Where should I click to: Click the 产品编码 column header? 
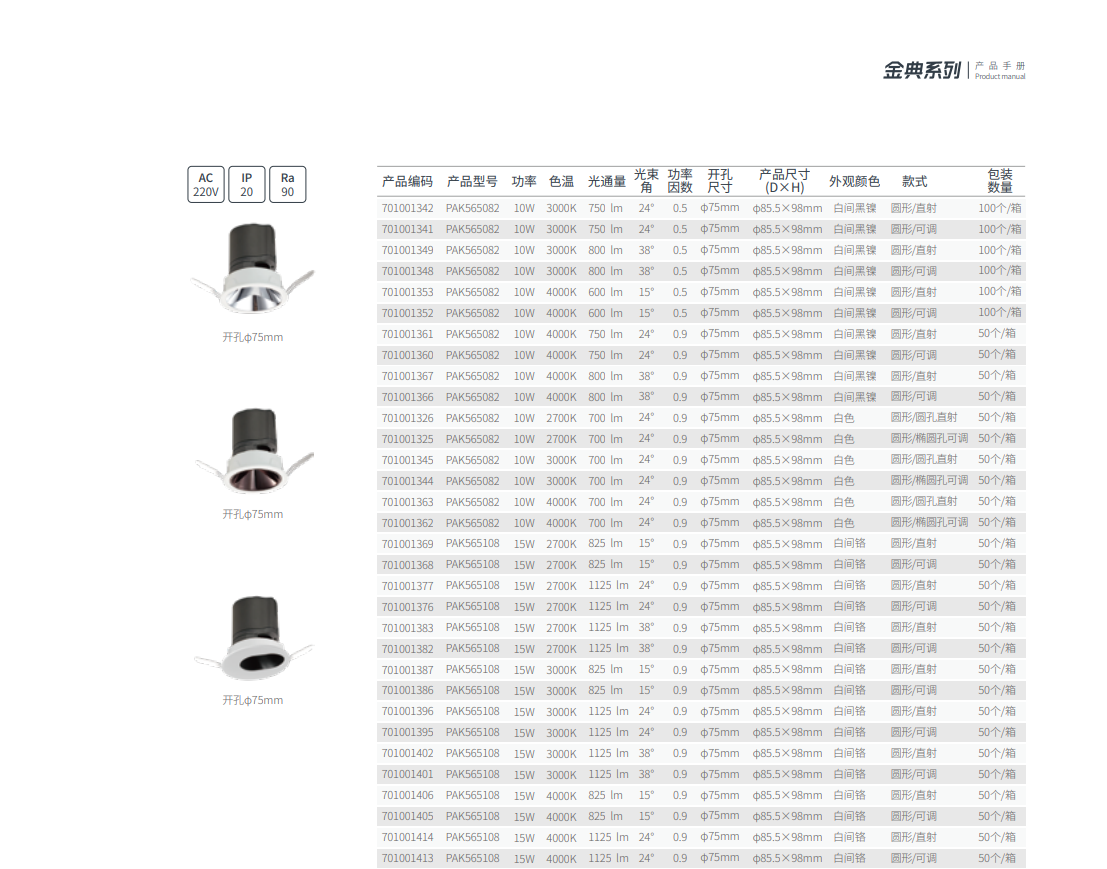click(407, 182)
